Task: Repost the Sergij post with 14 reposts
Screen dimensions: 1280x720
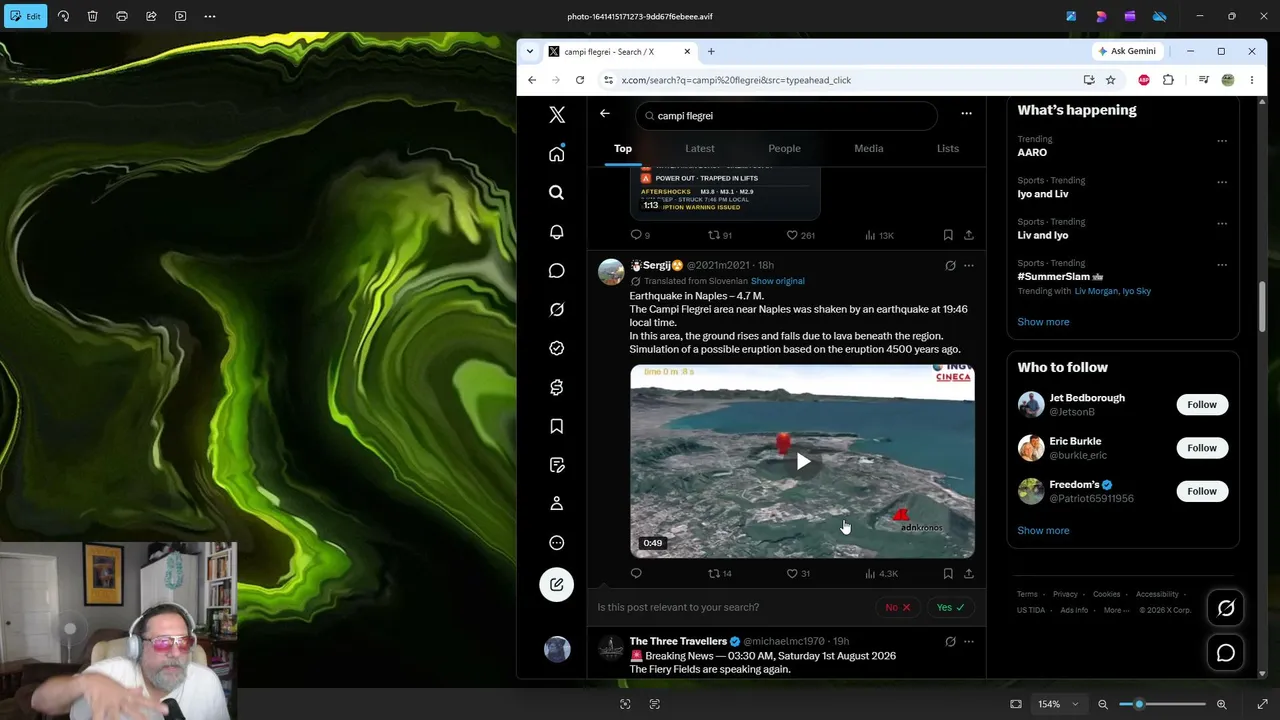Action: [x=720, y=574]
